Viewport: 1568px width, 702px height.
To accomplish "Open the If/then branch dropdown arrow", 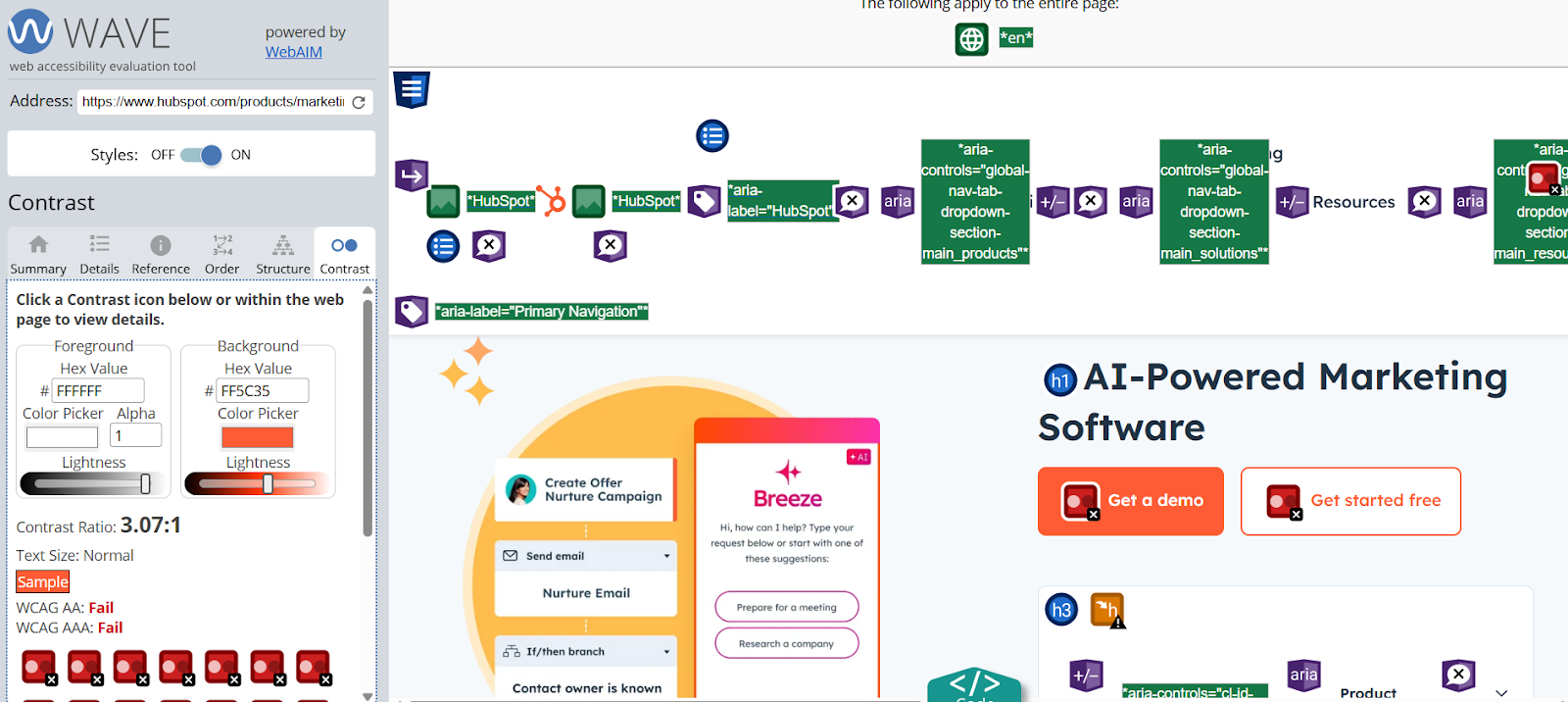I will click(666, 652).
